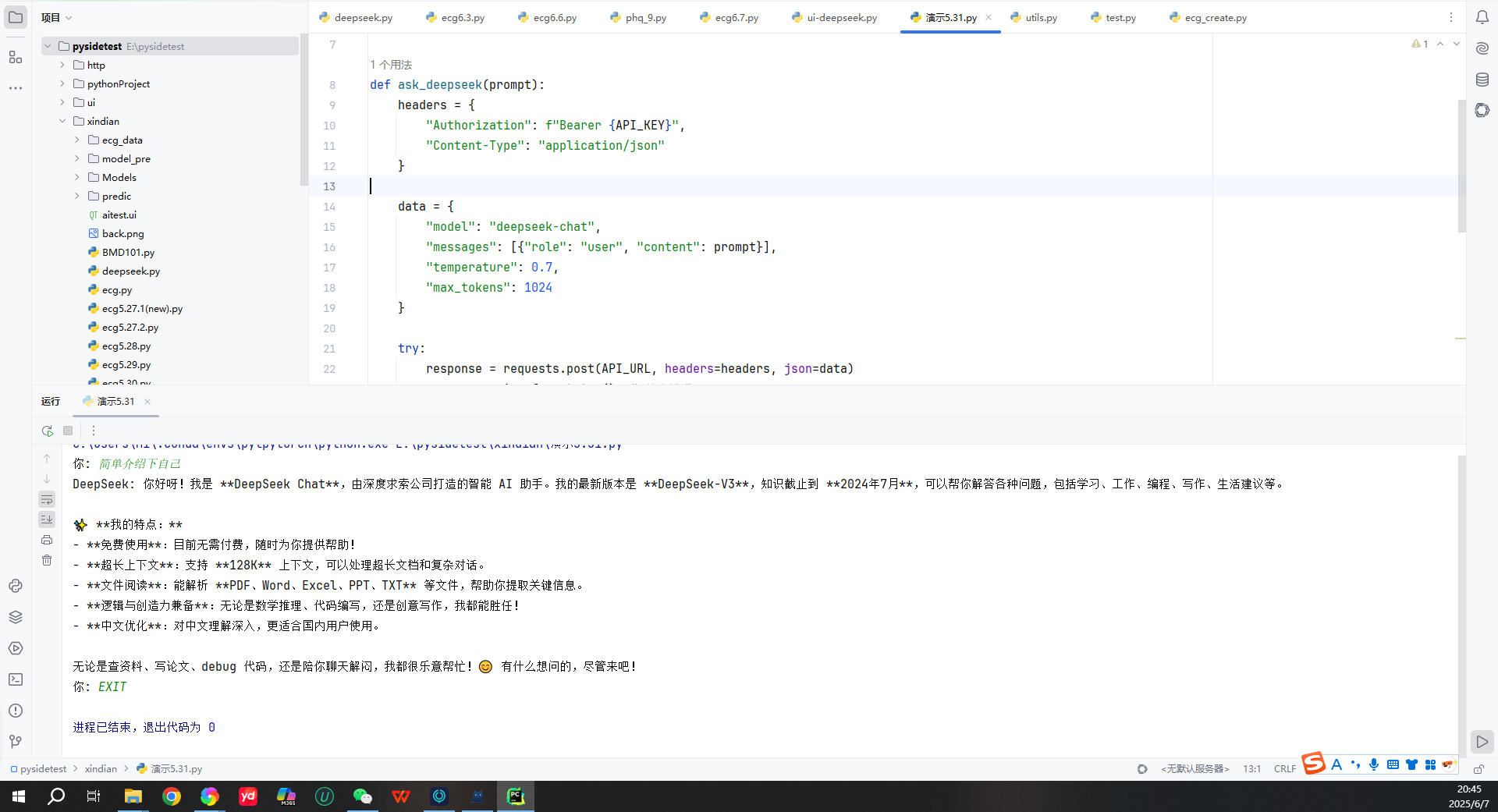Image resolution: width=1498 pixels, height=812 pixels.
Task: Click the 13:1 caret position indicator
Action: 1251,769
